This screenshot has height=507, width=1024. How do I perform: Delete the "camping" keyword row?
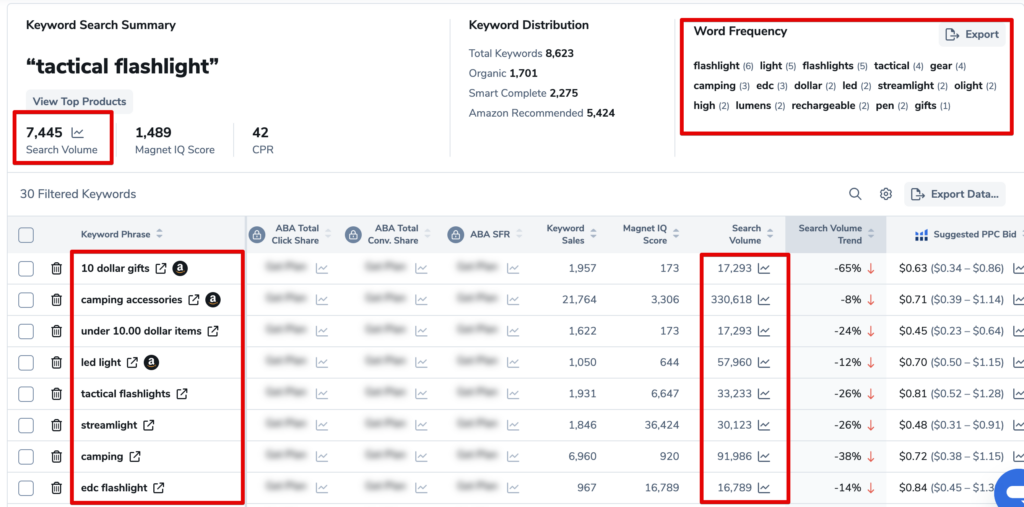[x=57, y=457]
